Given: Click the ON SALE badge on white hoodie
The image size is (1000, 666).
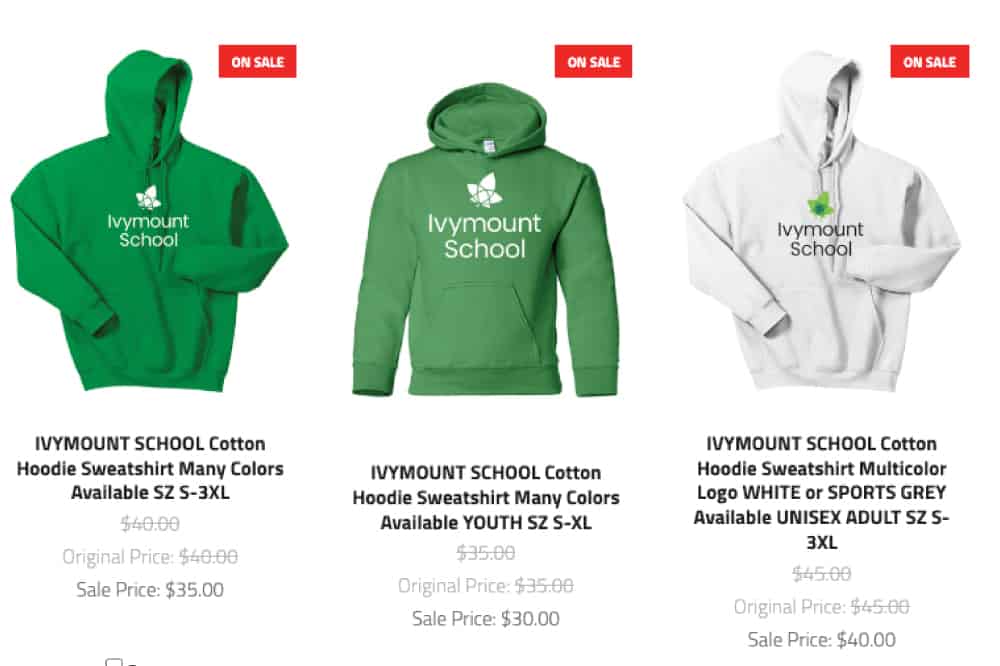Looking at the screenshot, I should point(929,61).
